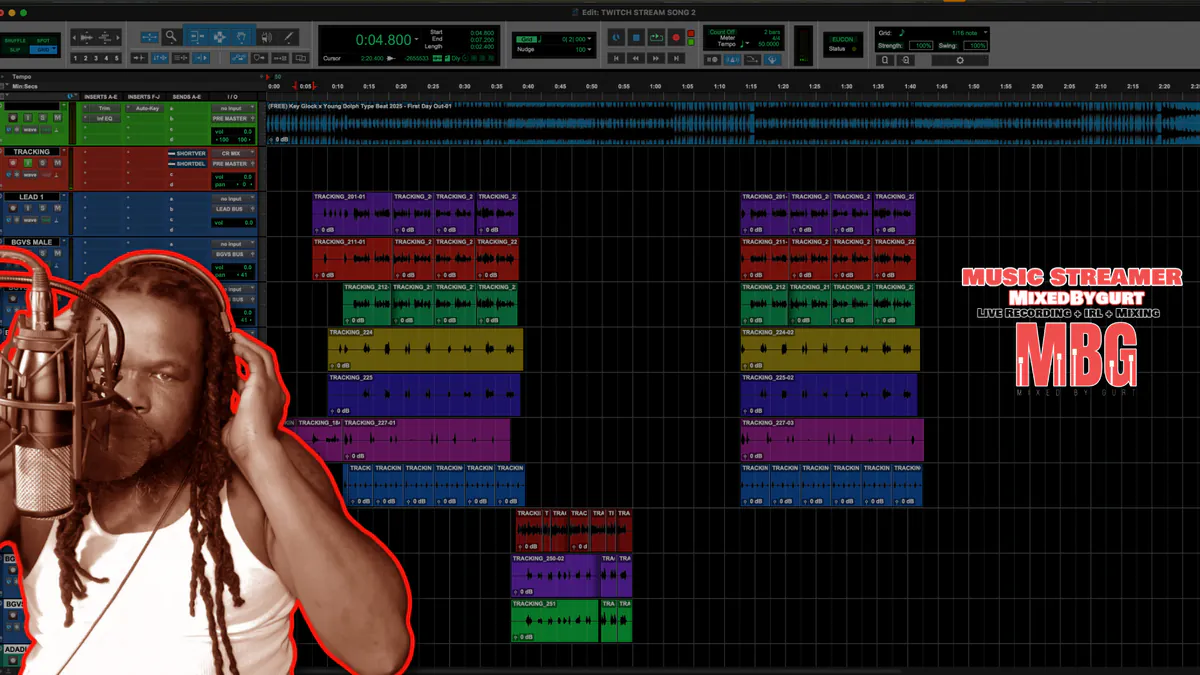Toggle input monitoring on TRACKING track

(x=28, y=163)
